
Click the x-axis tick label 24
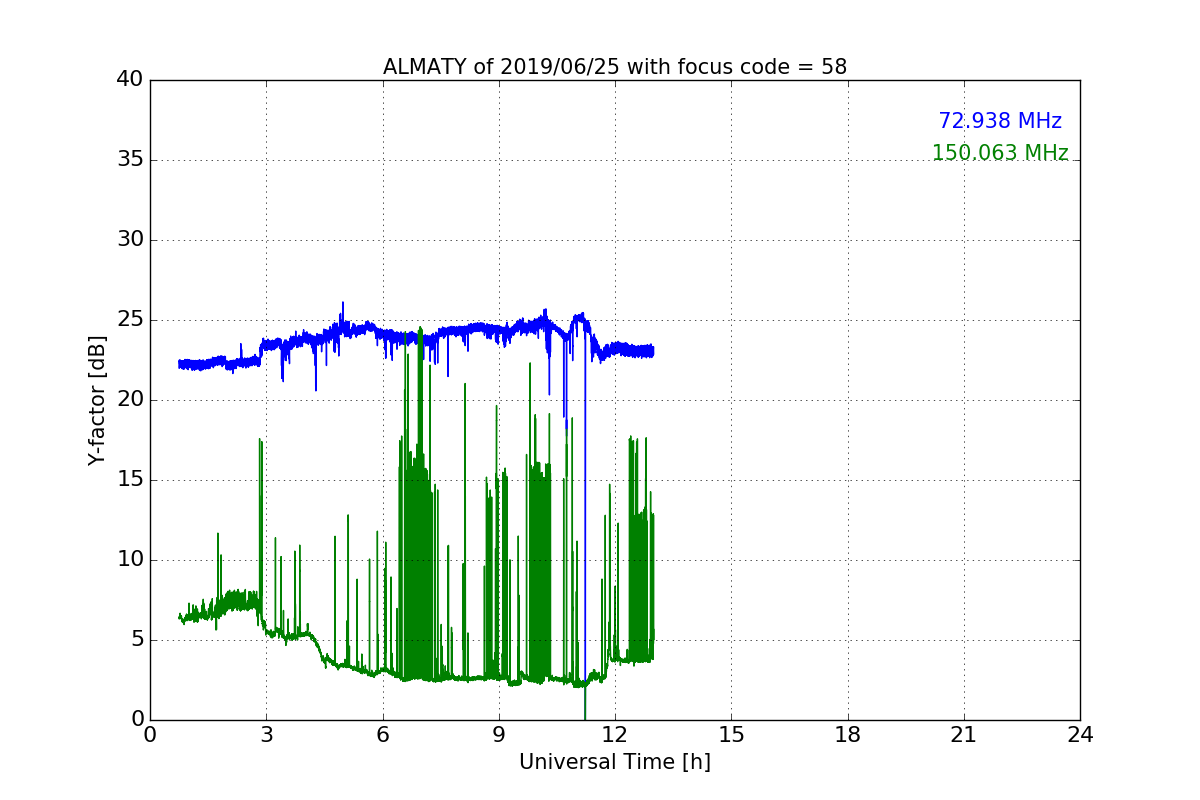pos(1080,735)
